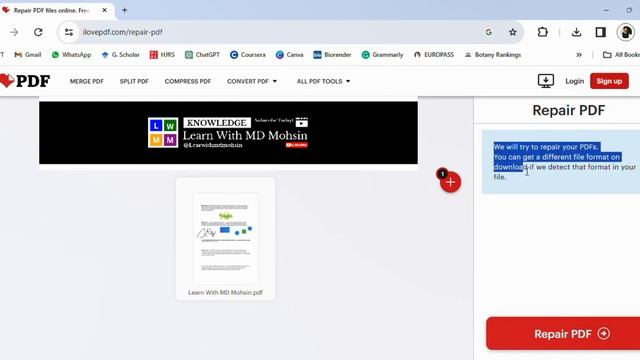Image resolution: width=640 pixels, height=360 pixels.
Task: Click the Login link
Action: tap(574, 81)
